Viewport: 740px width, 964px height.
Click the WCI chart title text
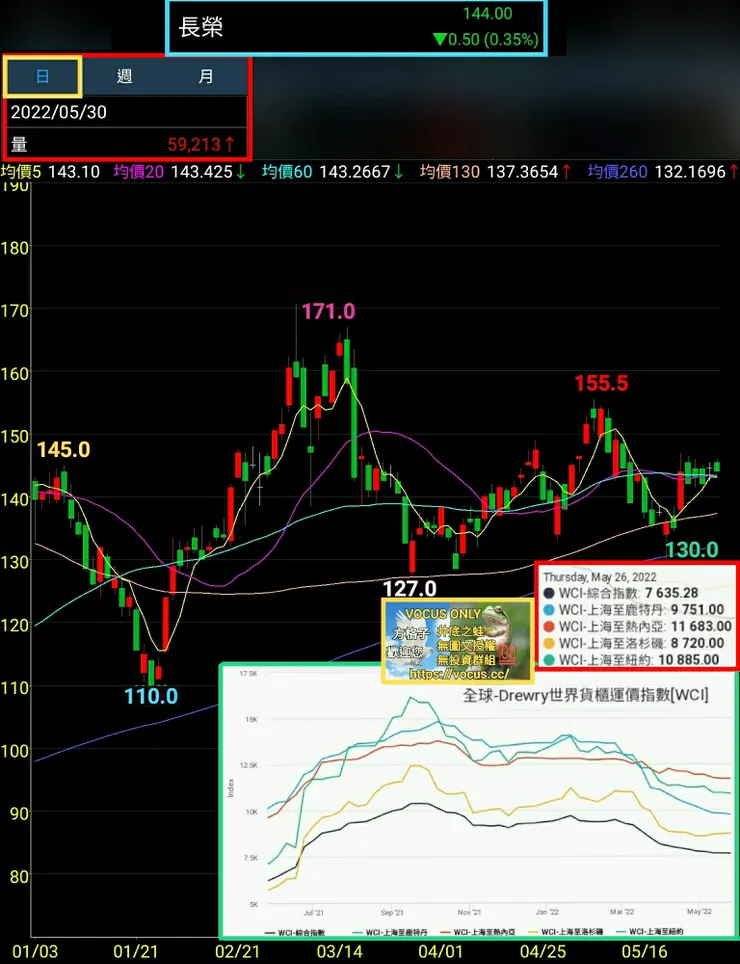coord(585,695)
